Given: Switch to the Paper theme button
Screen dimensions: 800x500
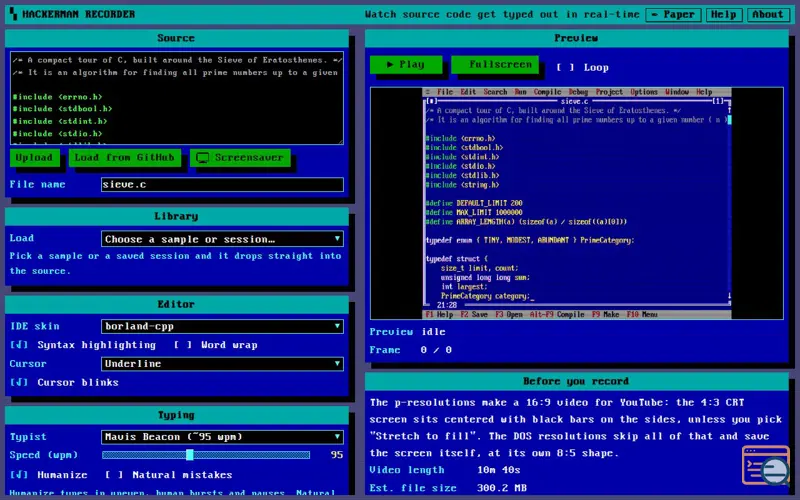Looking at the screenshot, I should coord(673,14).
